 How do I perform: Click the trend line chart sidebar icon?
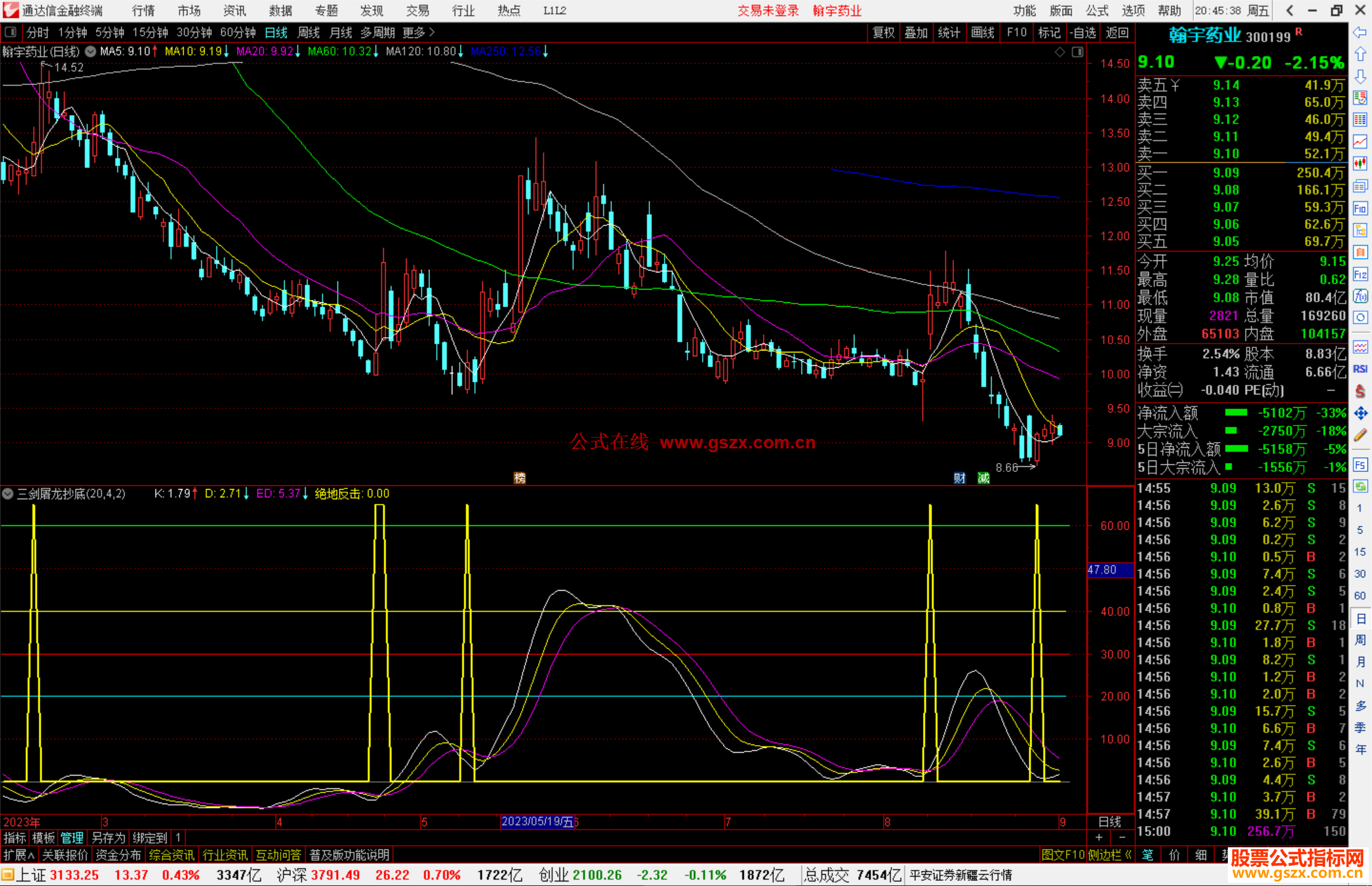1360,142
